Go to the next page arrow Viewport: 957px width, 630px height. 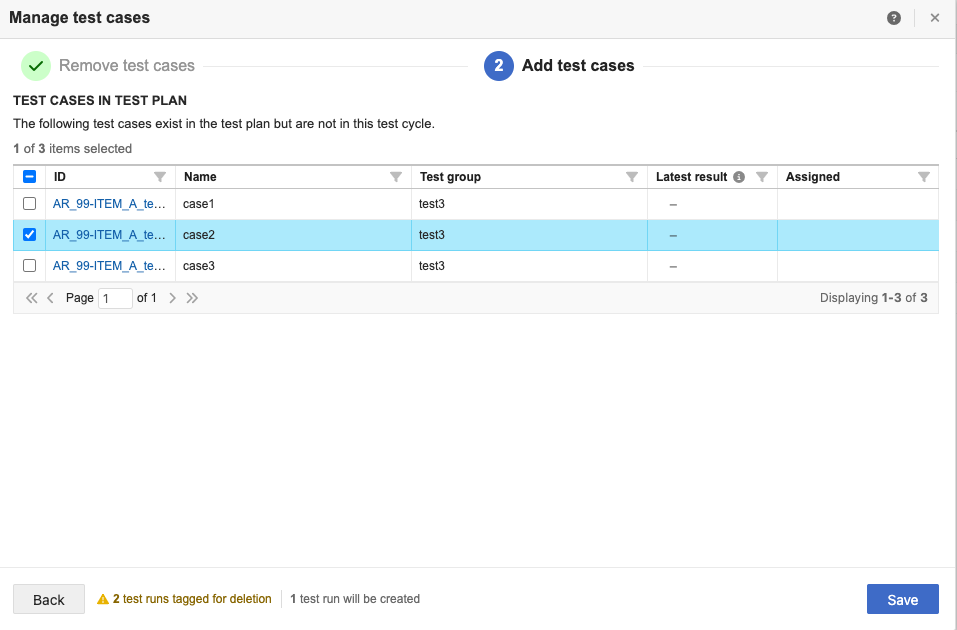pyautogui.click(x=173, y=298)
